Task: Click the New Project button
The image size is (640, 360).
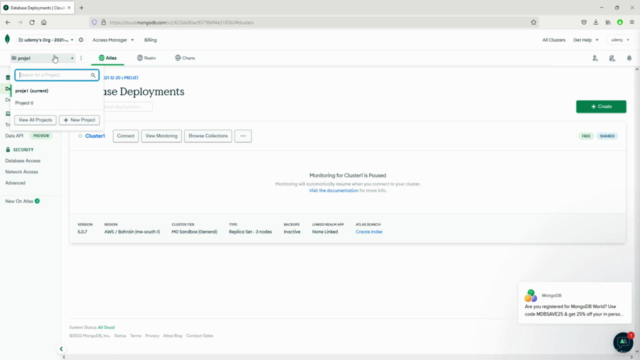Action: pyautogui.click(x=79, y=120)
